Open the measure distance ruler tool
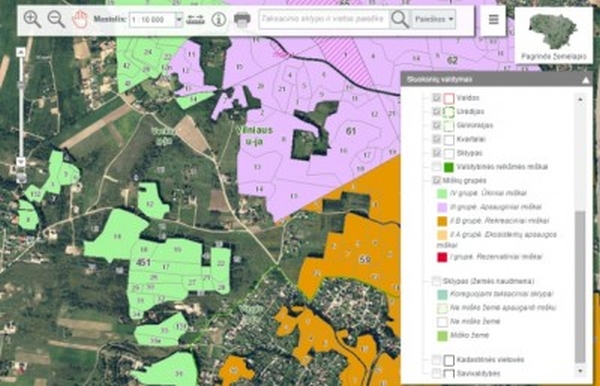This screenshot has width=600, height=386. tap(195, 19)
